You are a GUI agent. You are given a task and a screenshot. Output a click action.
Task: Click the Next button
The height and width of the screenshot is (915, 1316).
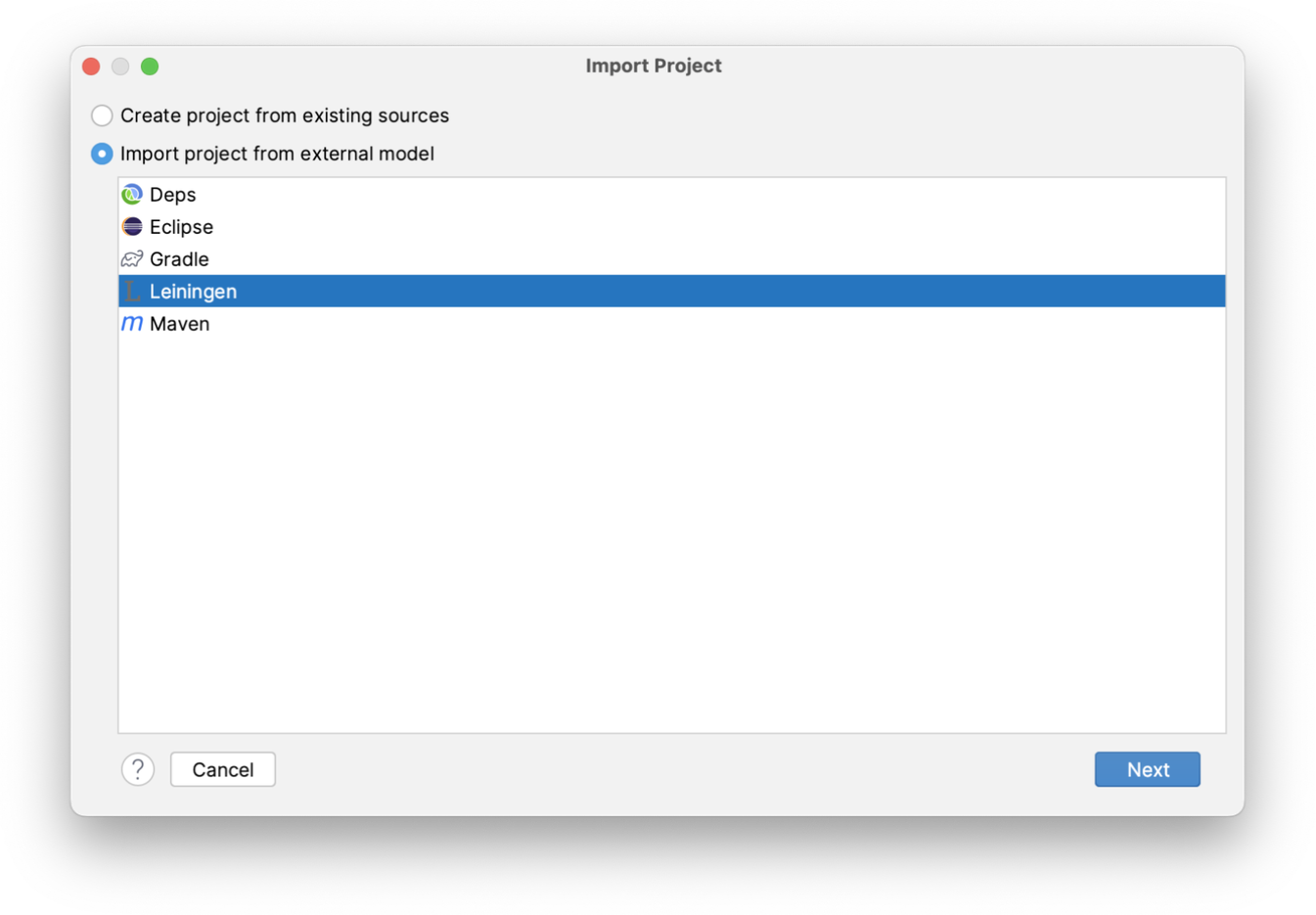[x=1147, y=769]
